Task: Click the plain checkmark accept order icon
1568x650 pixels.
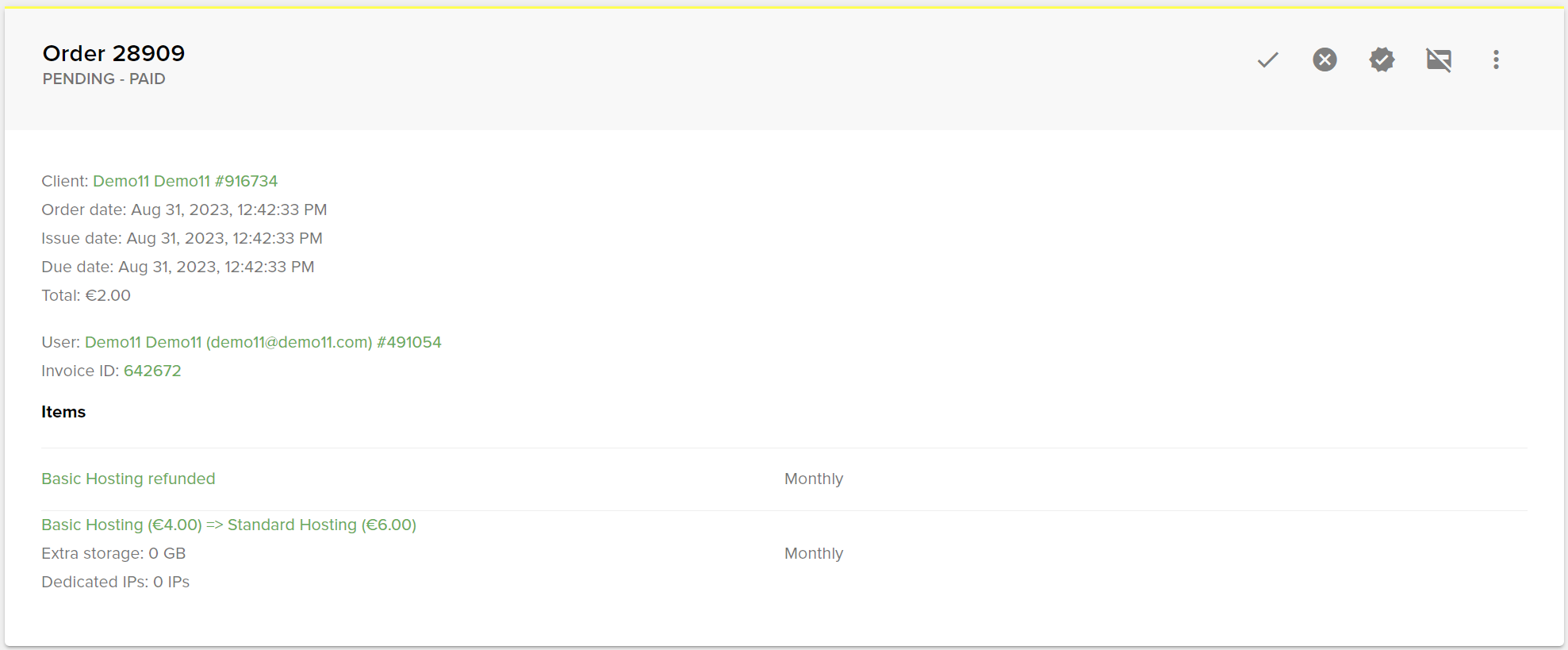Action: click(1267, 60)
